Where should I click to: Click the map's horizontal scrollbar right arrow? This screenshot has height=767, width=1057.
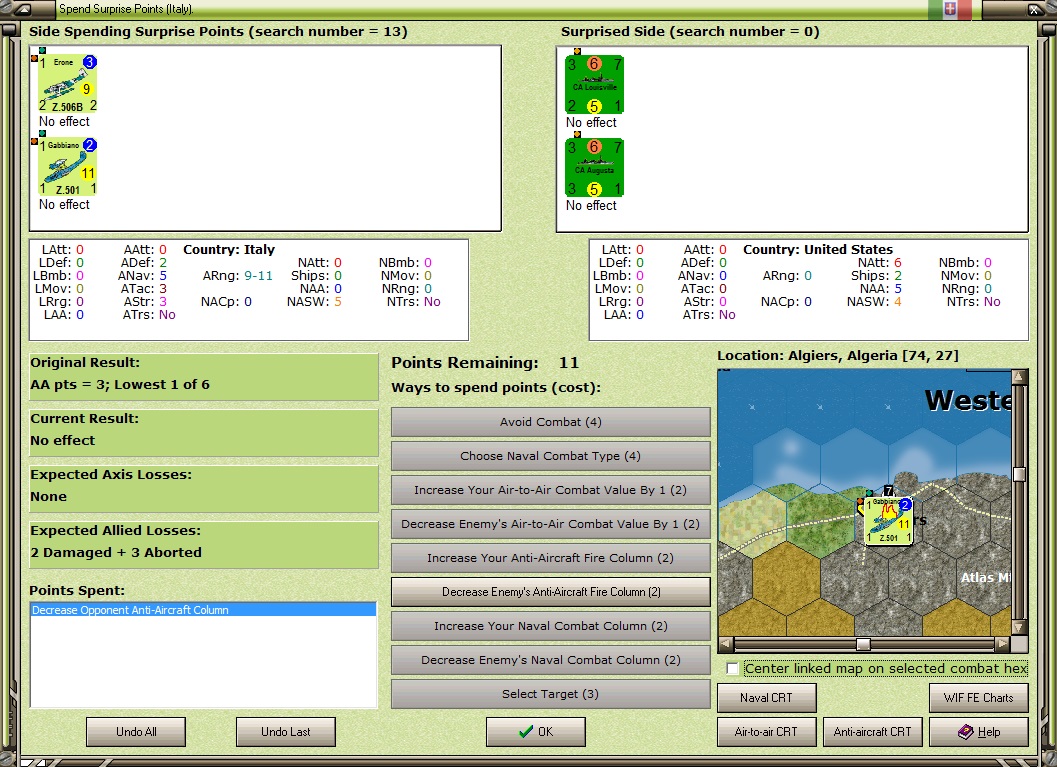point(1003,644)
